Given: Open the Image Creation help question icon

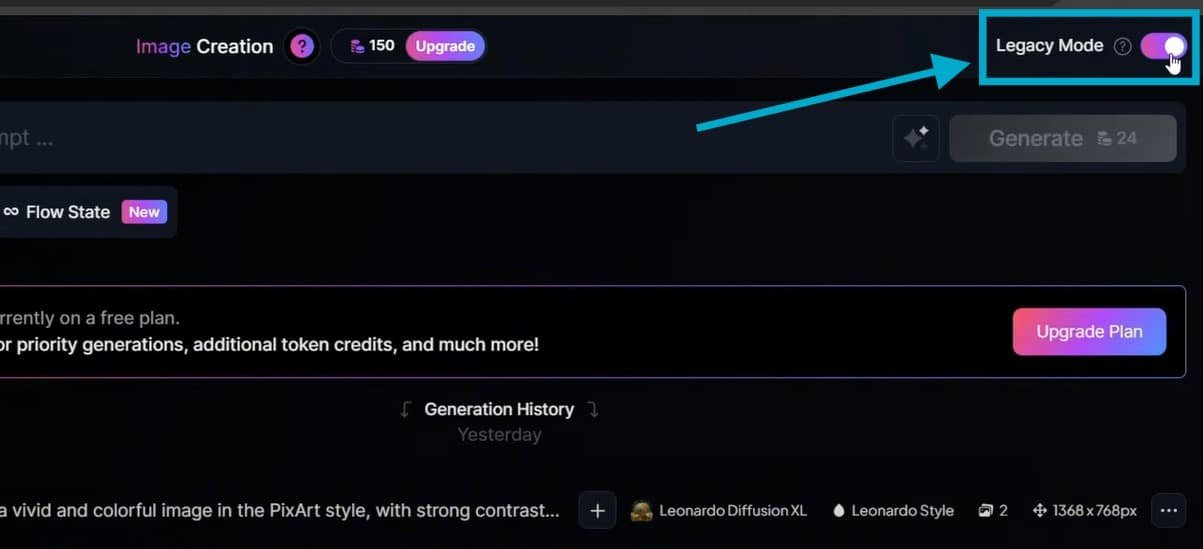Looking at the screenshot, I should coord(302,46).
